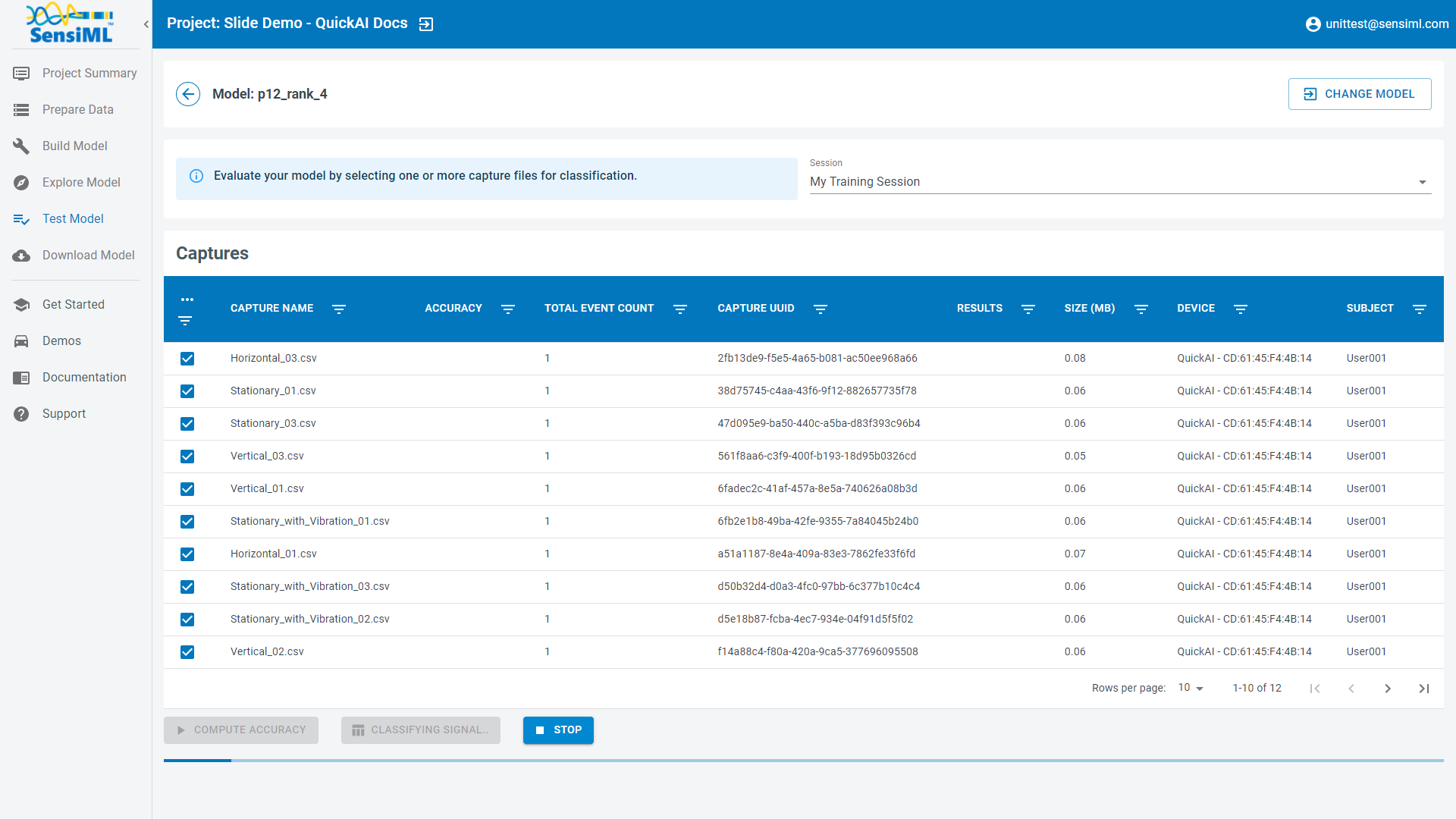Click the Stationary_with_Vibration_02.csv capture name
1456x819 pixels.
(x=310, y=620)
